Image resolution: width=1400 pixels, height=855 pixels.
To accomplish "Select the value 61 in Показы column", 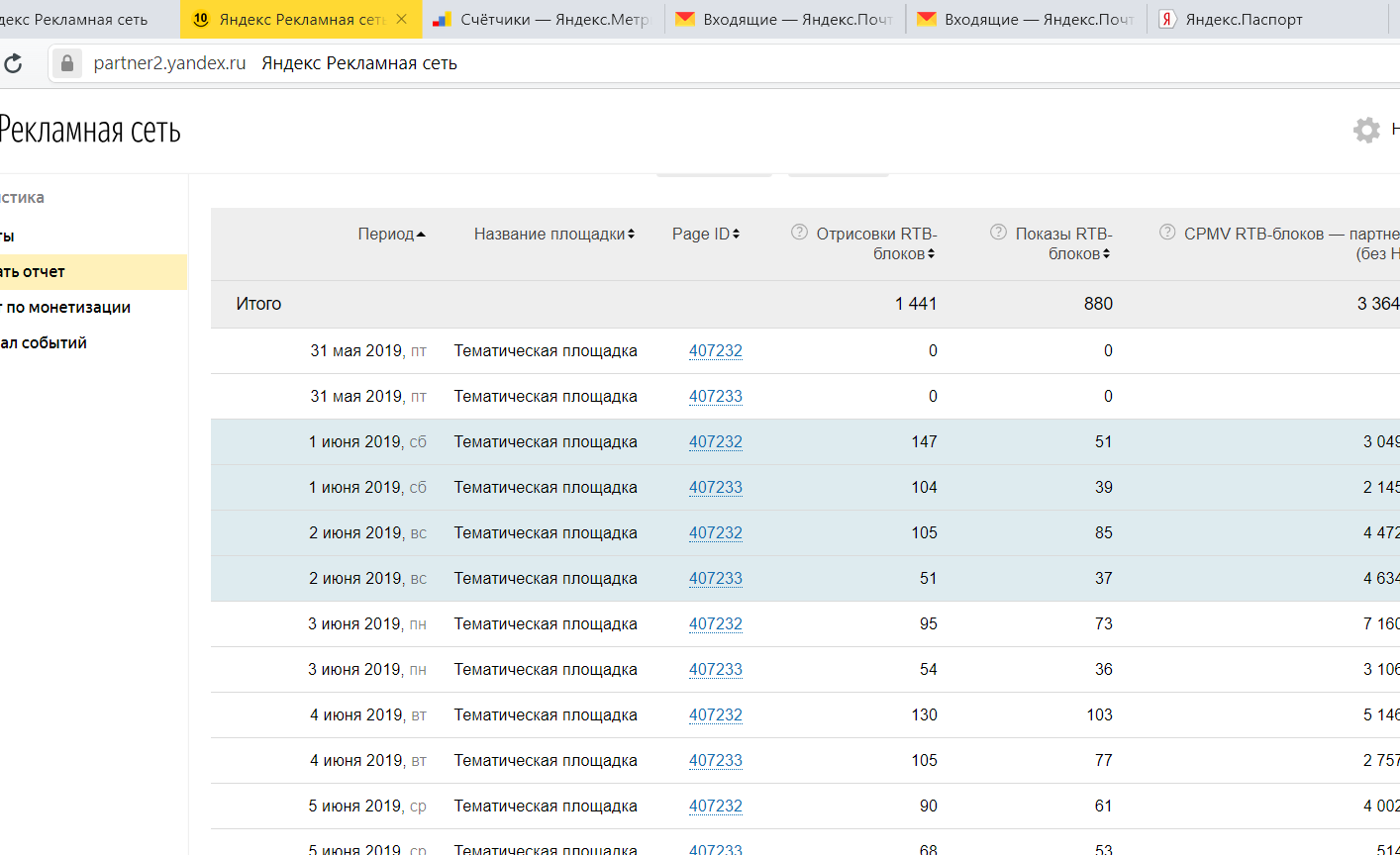I will click(1104, 807).
